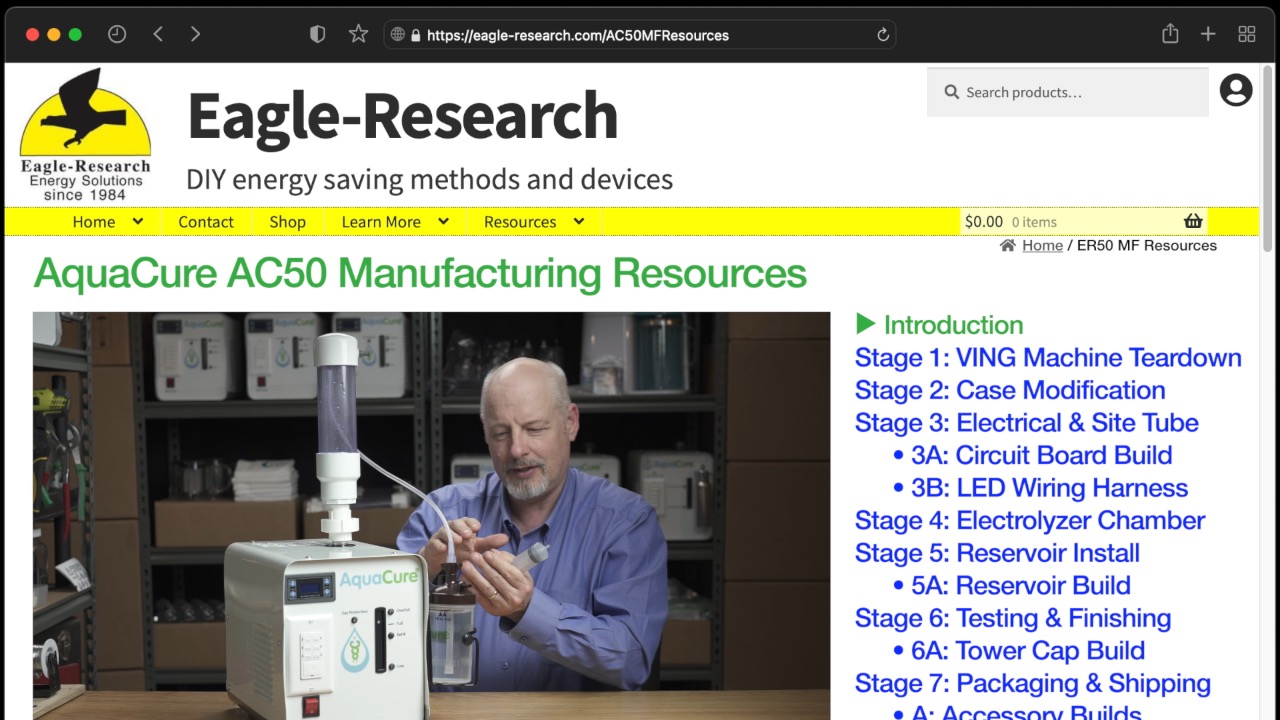Viewport: 1280px width, 720px height.
Task: Click the Home breadcrumb link
Action: 1042,245
